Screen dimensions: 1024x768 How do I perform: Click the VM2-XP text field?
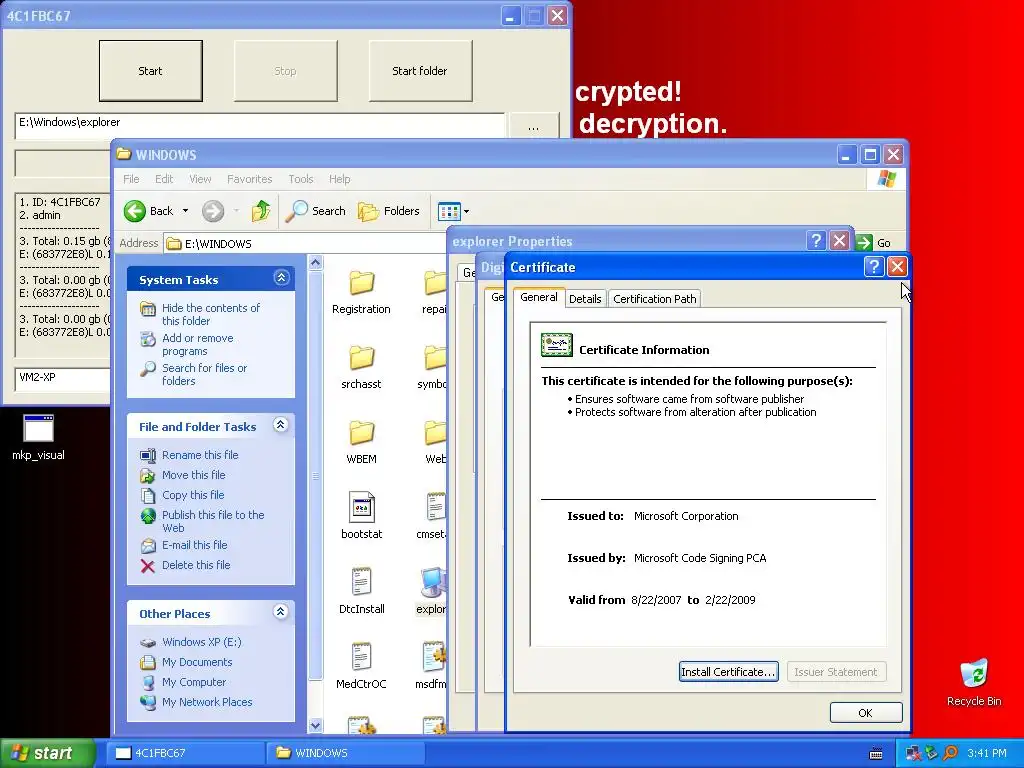63,379
